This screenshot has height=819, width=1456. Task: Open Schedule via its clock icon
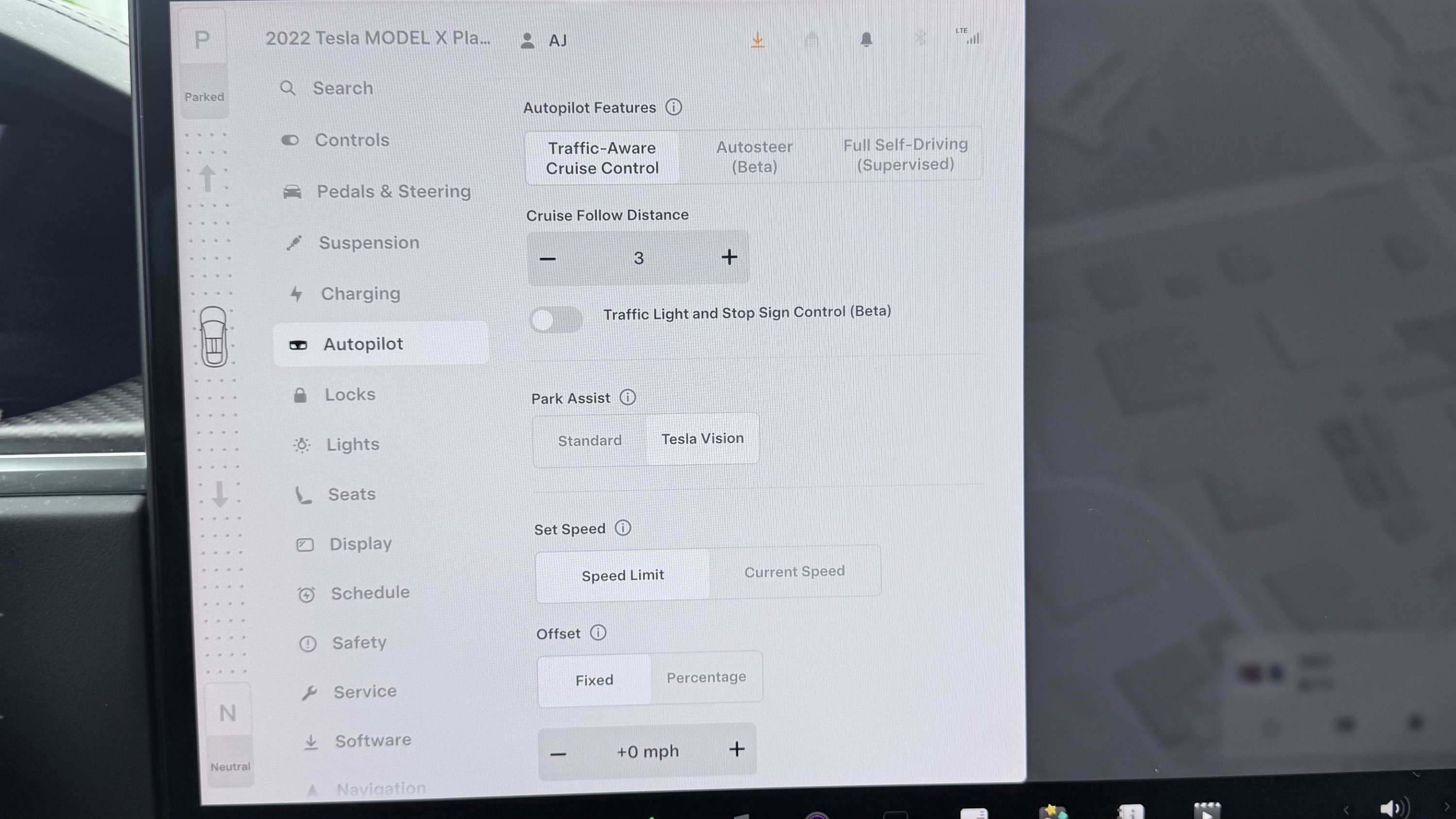point(306,594)
